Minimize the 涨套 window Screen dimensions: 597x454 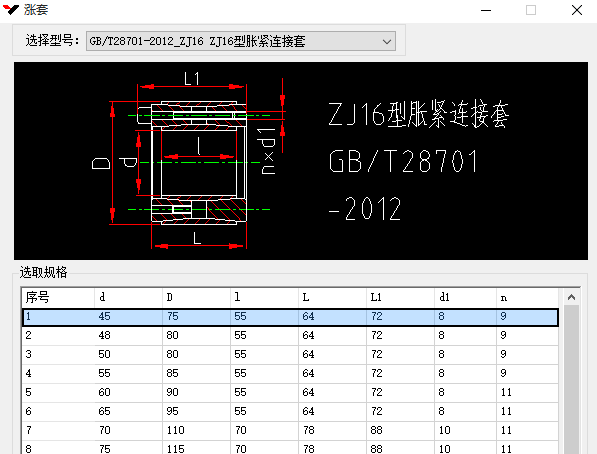tap(486, 10)
